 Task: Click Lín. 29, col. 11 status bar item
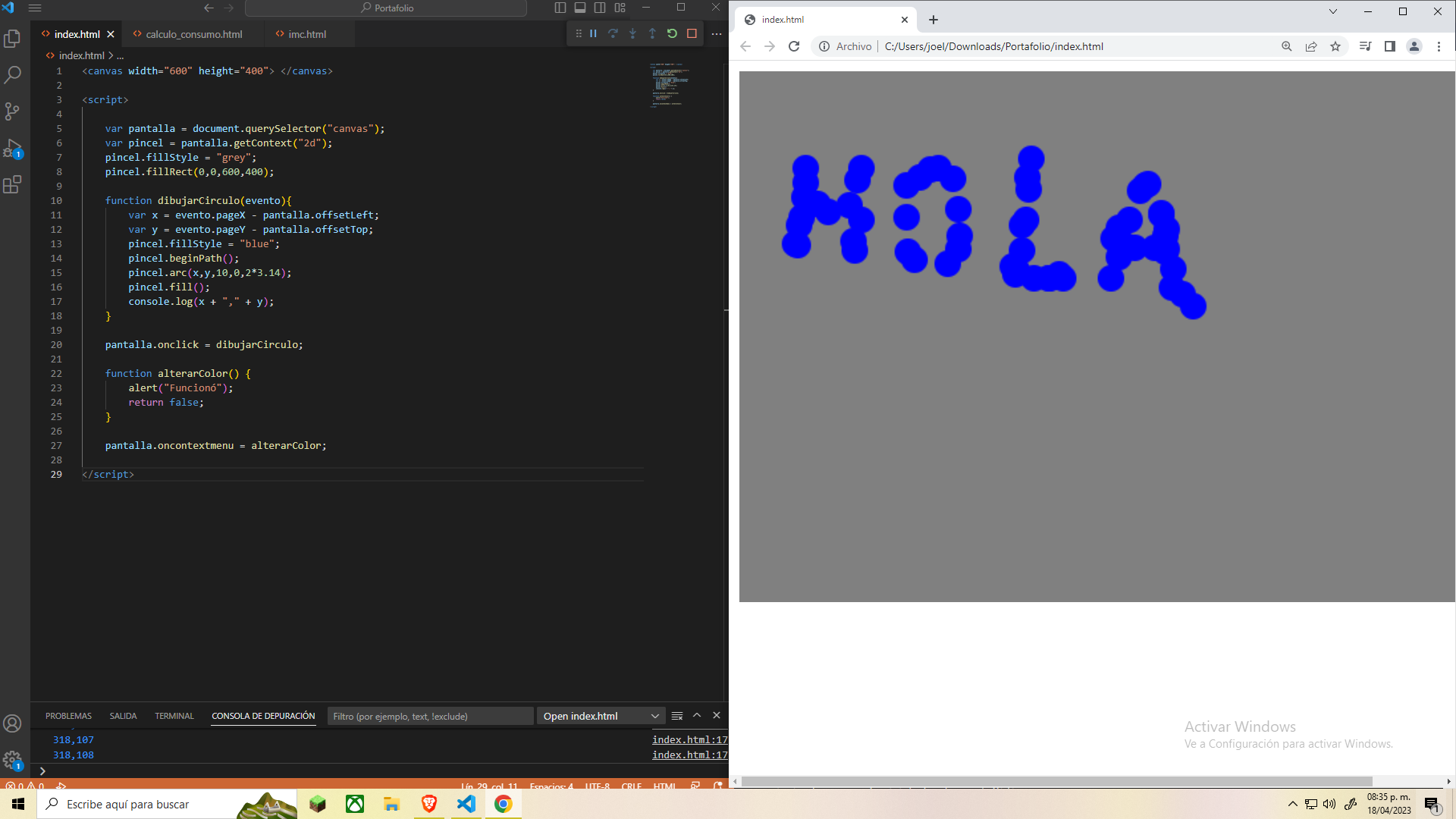click(x=489, y=786)
